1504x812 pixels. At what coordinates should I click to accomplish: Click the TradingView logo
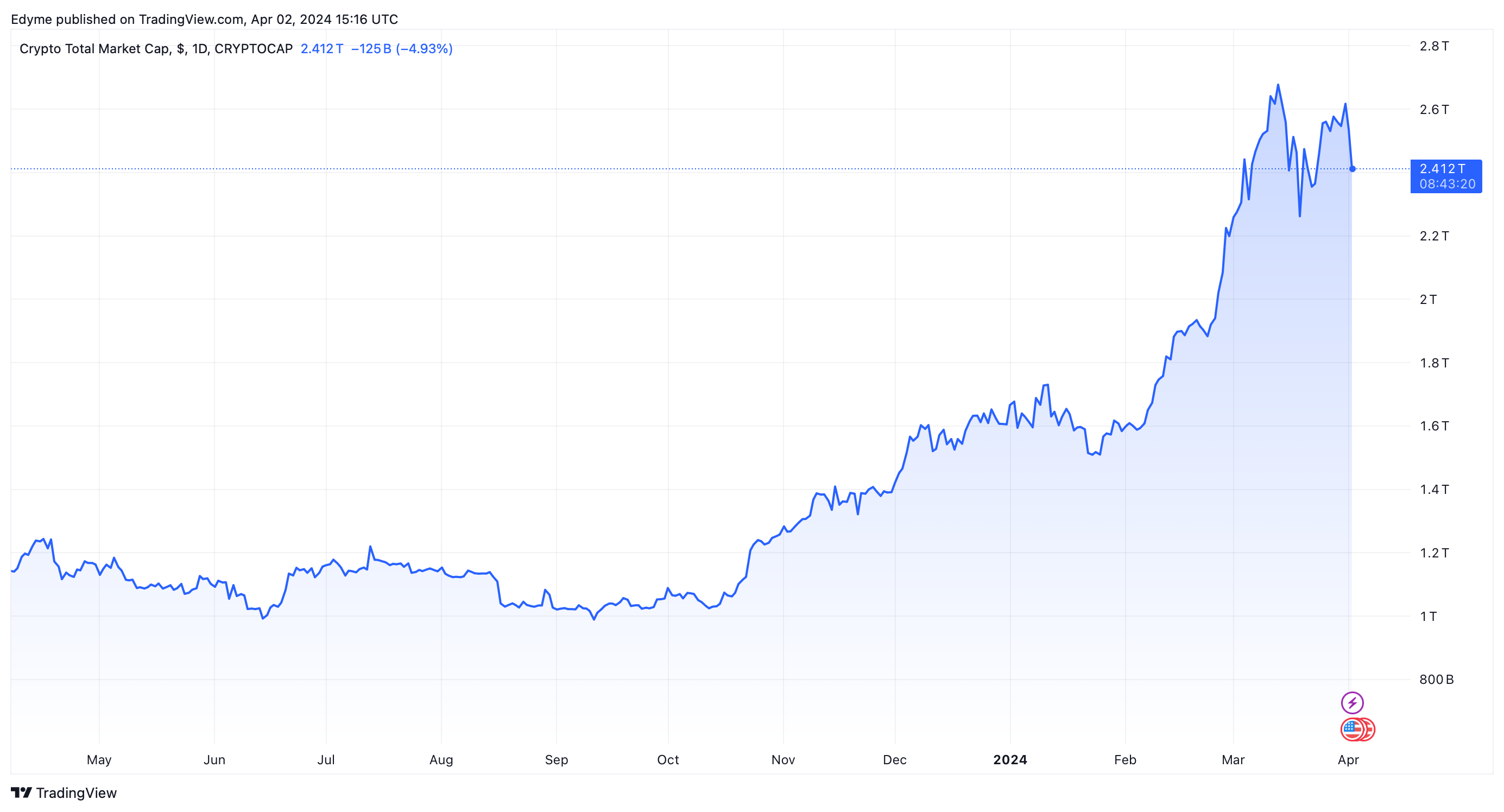[64, 793]
